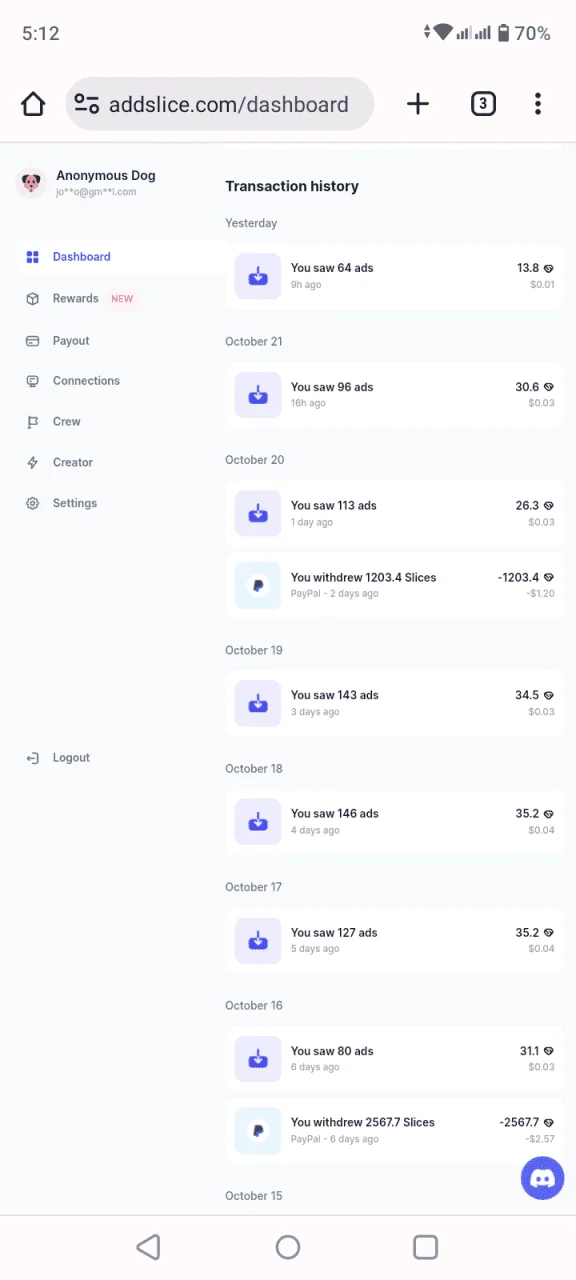Select 'You saw 96 ads' transaction text
The width and height of the screenshot is (576, 1280).
332,387
